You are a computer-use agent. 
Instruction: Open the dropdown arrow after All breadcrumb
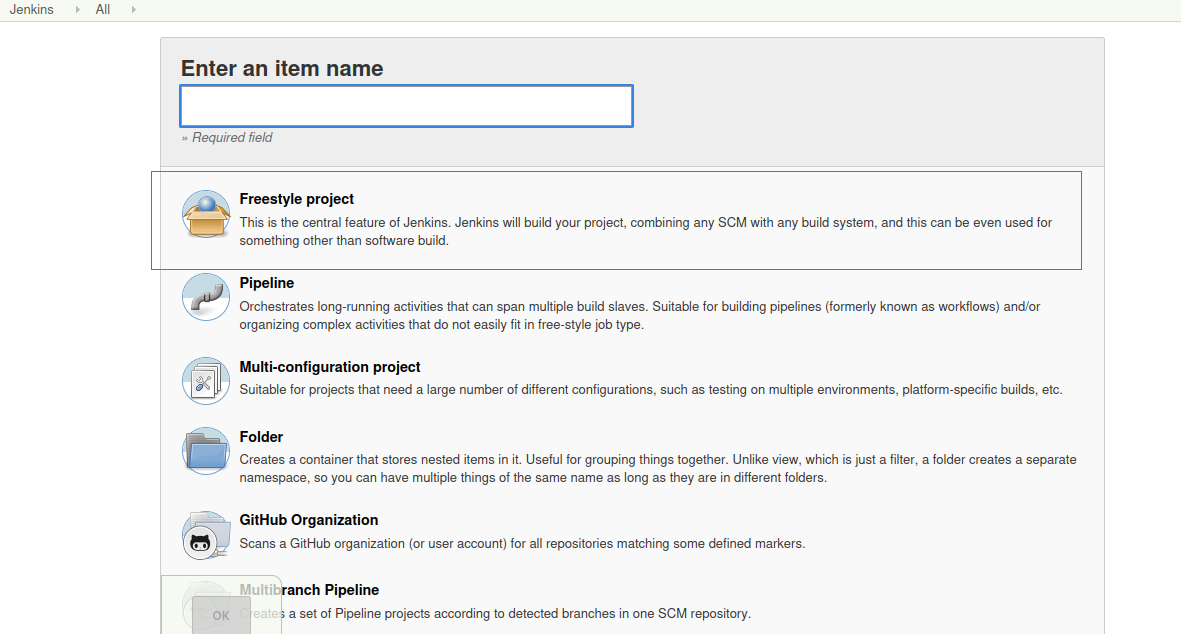133,10
